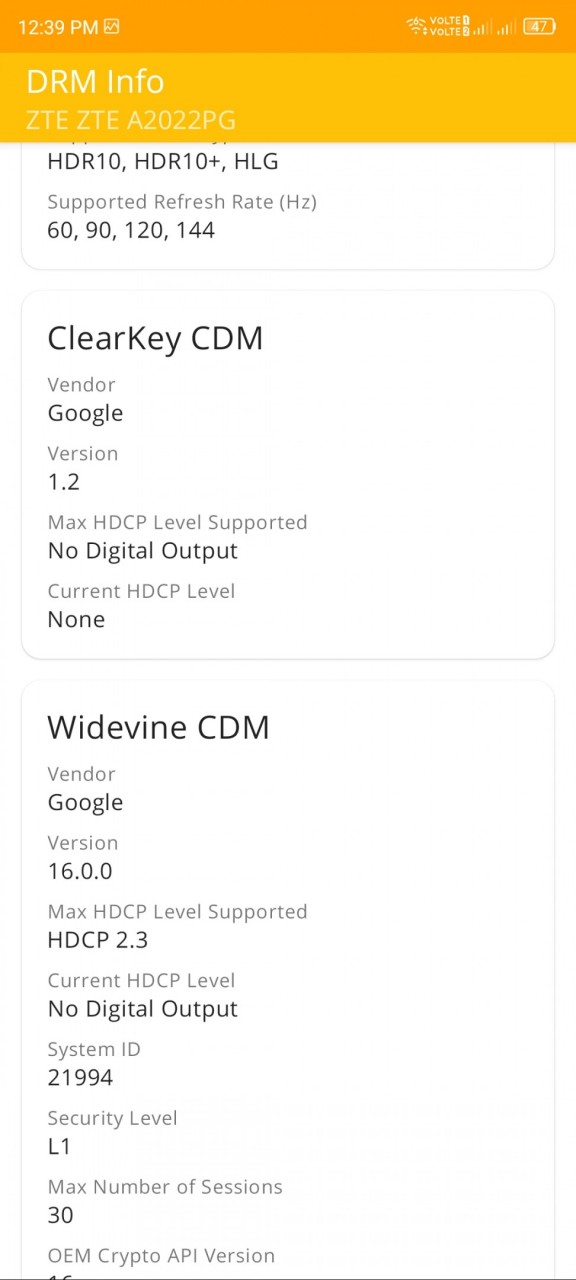
Task: Tap the Wi-Fi VoLTE status icon
Action: tap(438, 27)
